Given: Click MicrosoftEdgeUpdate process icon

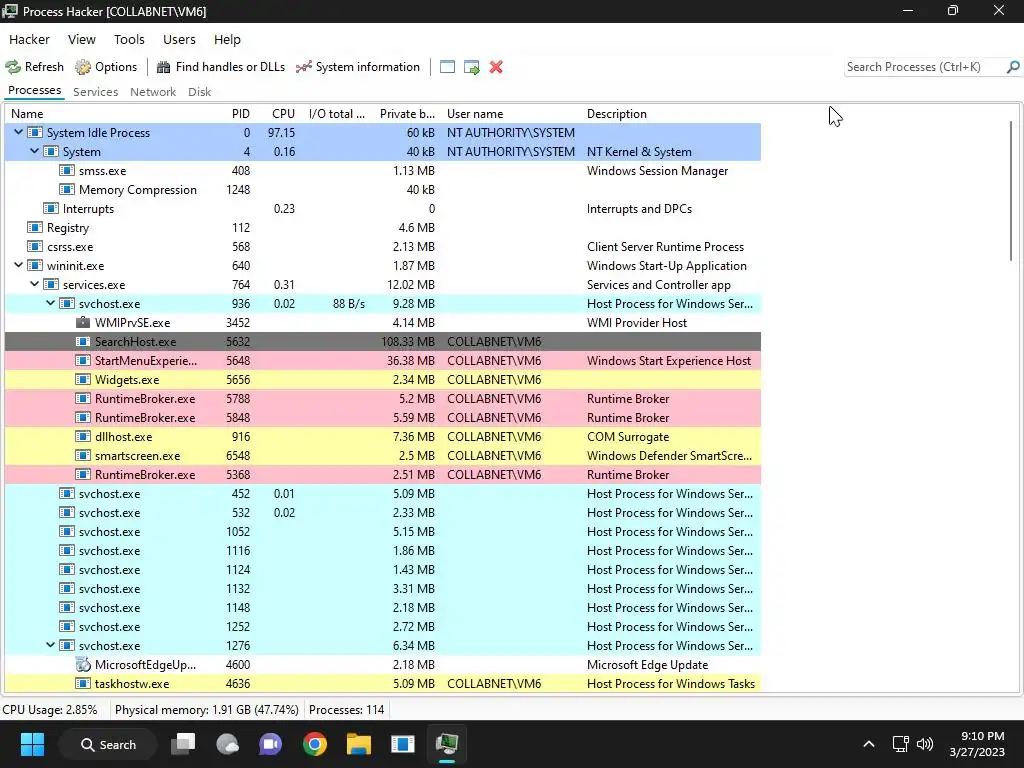Looking at the screenshot, I should [x=83, y=665].
